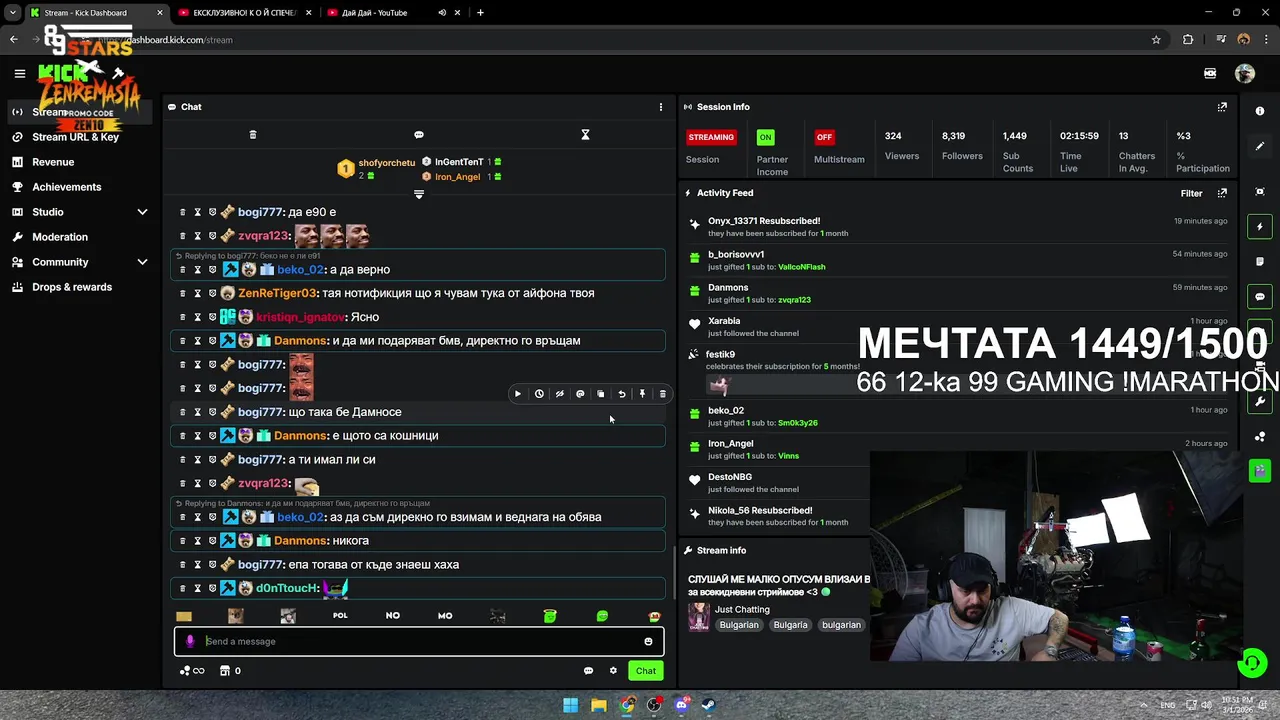Toggle the Partner Income ON badge
The width and height of the screenshot is (1280, 720).
(765, 137)
